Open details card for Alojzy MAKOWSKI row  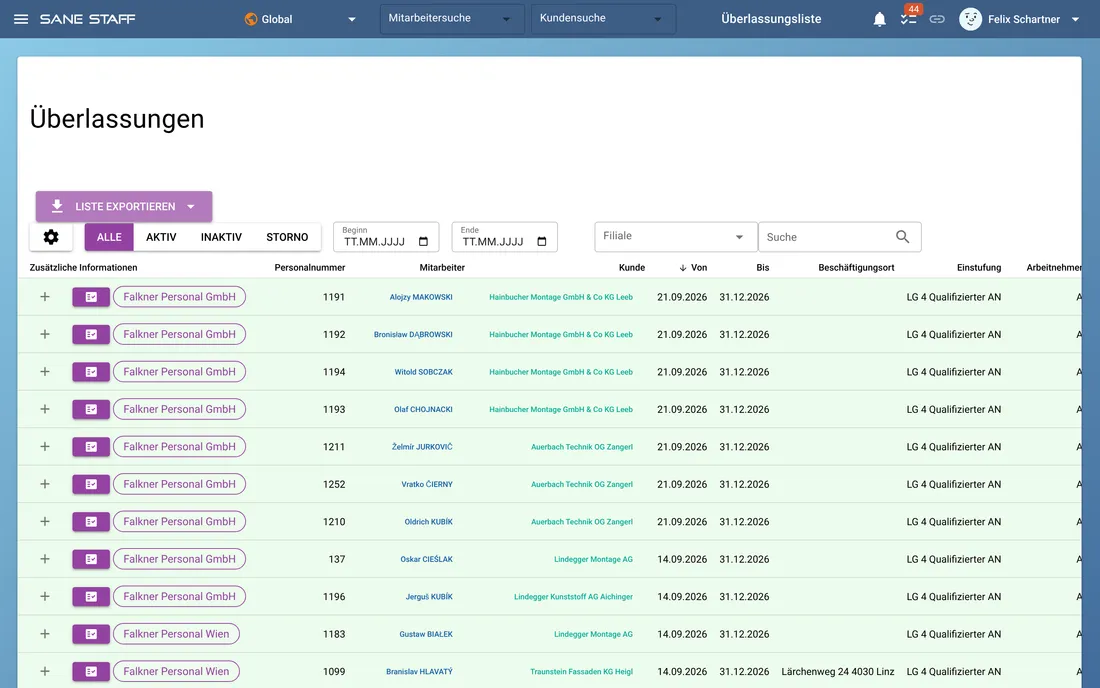pos(91,297)
